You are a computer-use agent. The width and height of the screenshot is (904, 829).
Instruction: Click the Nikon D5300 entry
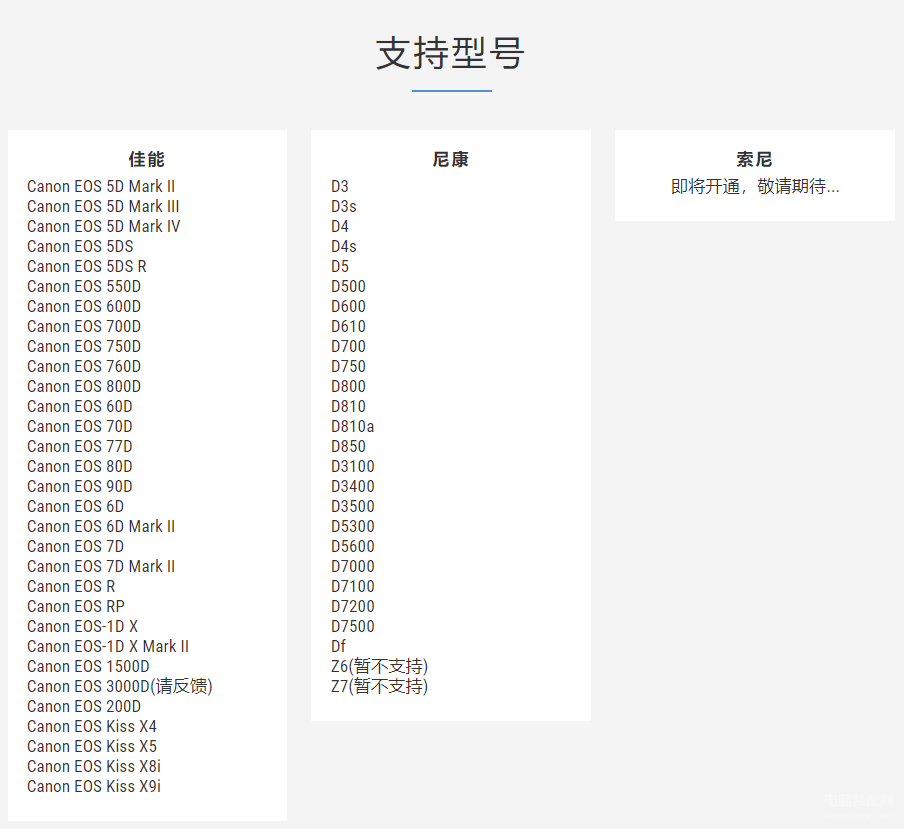(x=353, y=526)
